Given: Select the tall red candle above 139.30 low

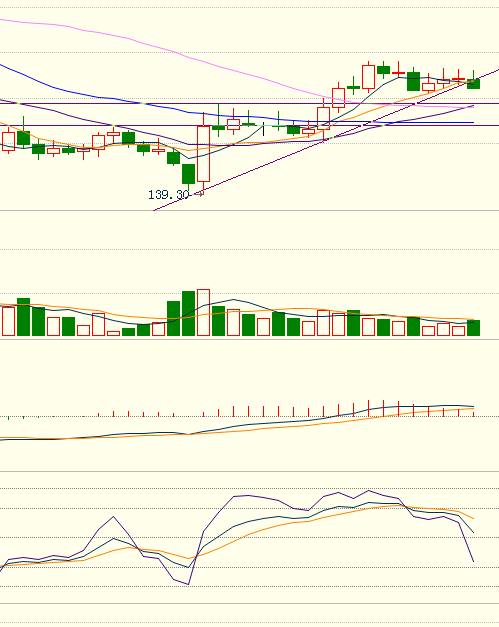Looking at the screenshot, I should (204, 154).
